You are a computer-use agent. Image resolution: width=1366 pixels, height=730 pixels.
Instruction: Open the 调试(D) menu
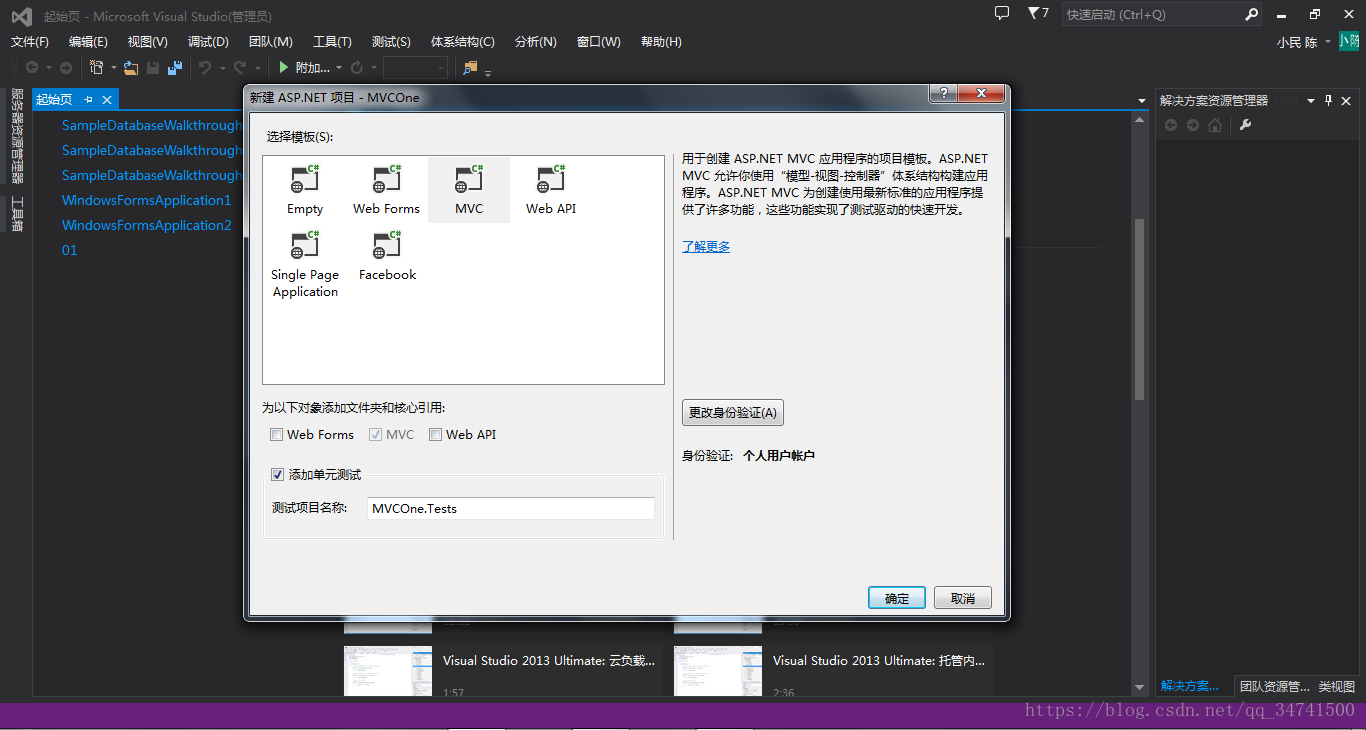pyautogui.click(x=208, y=41)
